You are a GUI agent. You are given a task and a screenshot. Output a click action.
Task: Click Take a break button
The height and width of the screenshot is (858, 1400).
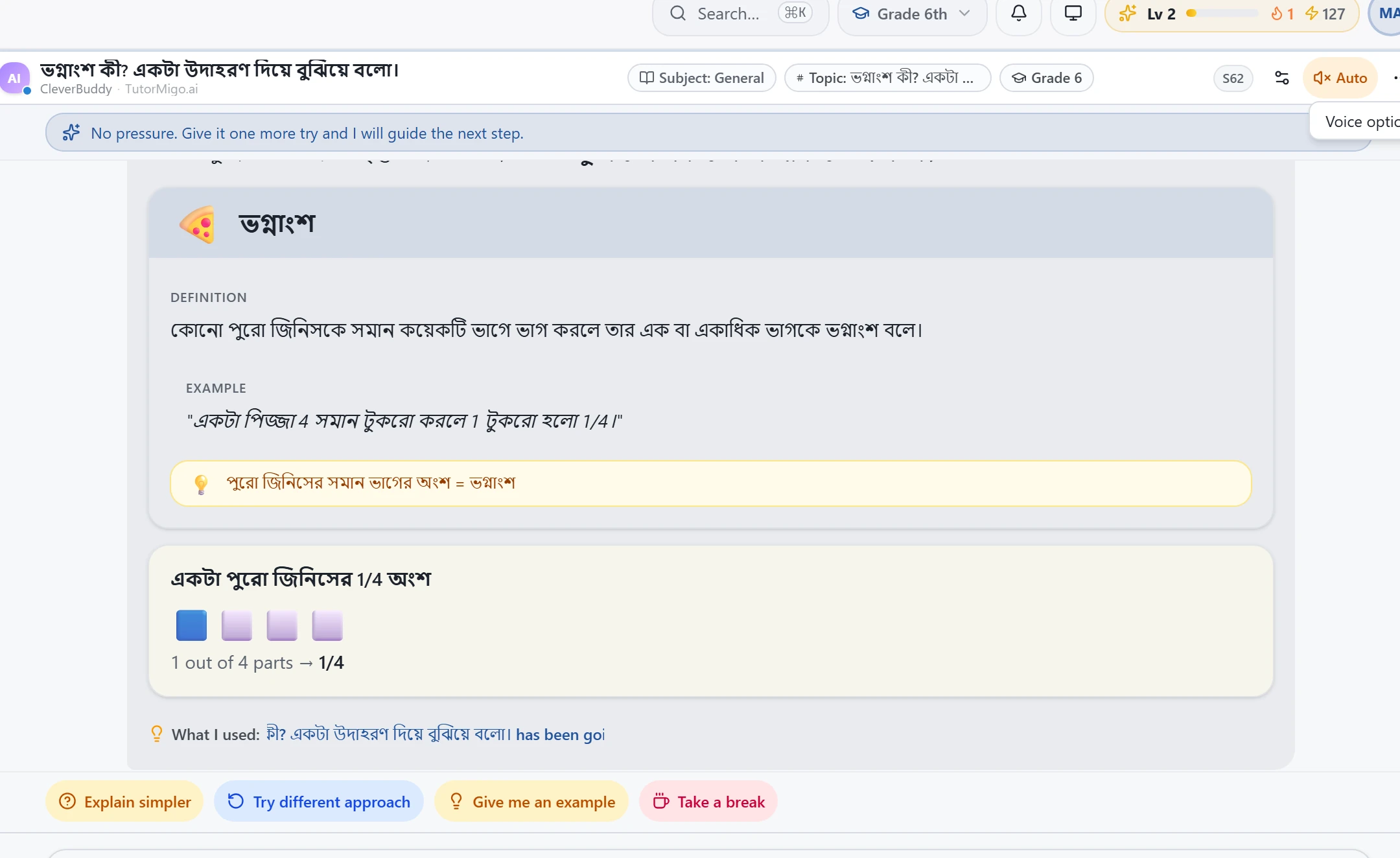pyautogui.click(x=708, y=802)
